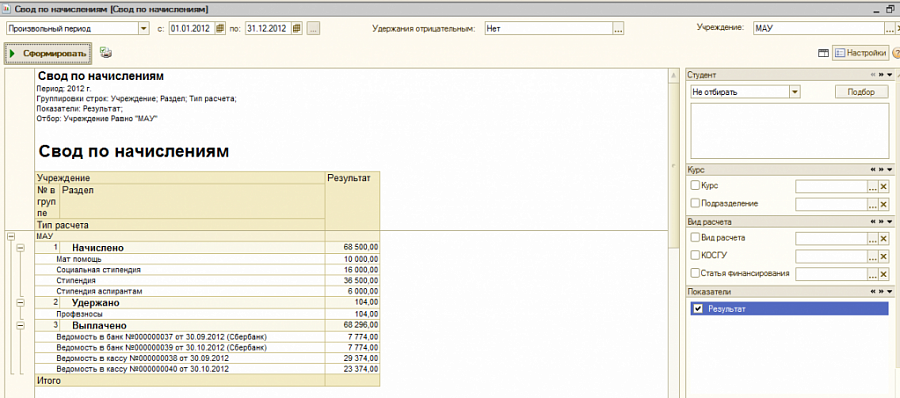This screenshot has width=900, height=398.
Task: Clear the КОСГУ filter value
Action: (884, 256)
